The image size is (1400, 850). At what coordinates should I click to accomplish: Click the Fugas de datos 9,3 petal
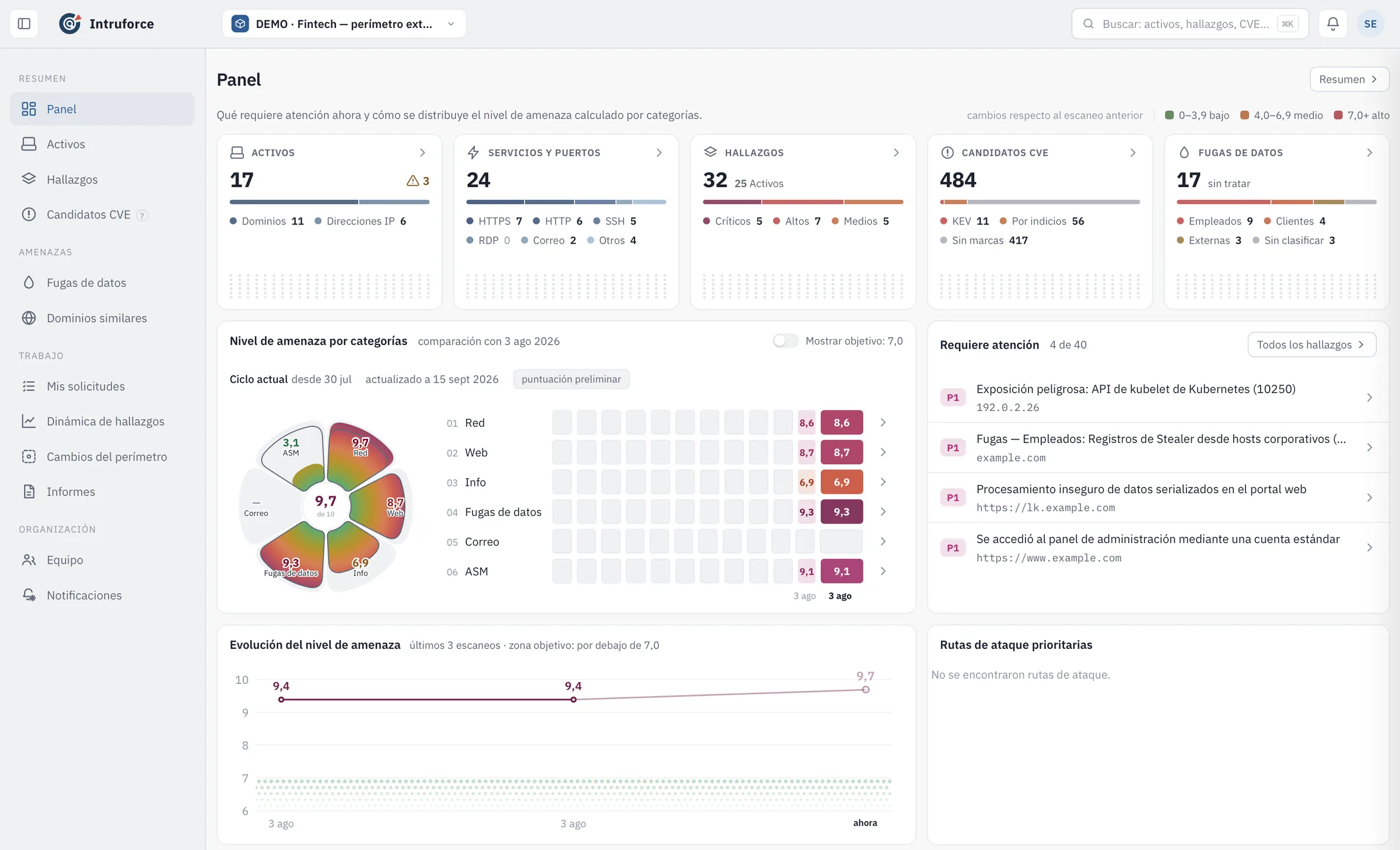(x=293, y=556)
